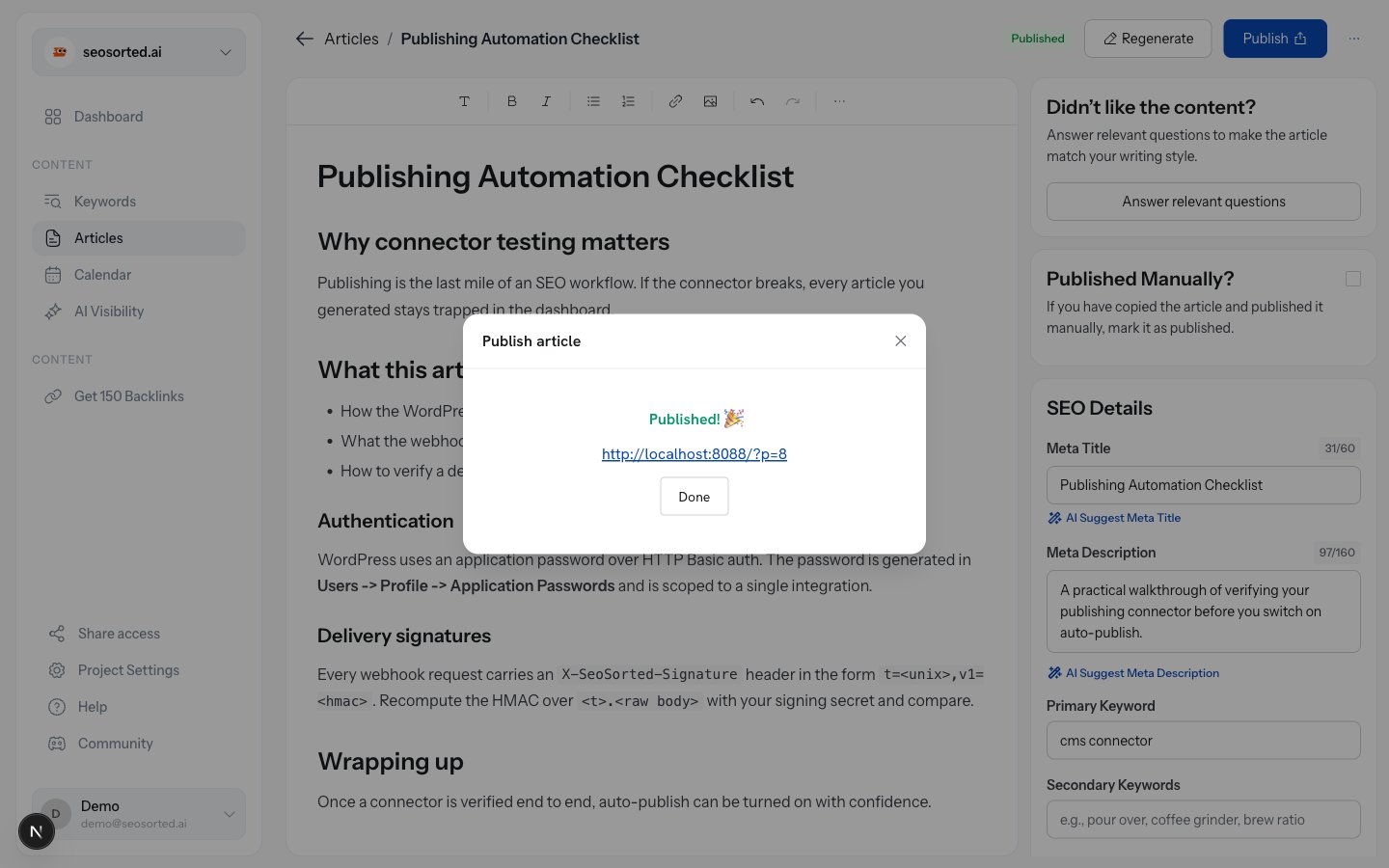The image size is (1389, 868).
Task: Open the more options menu in header
Action: [1354, 39]
